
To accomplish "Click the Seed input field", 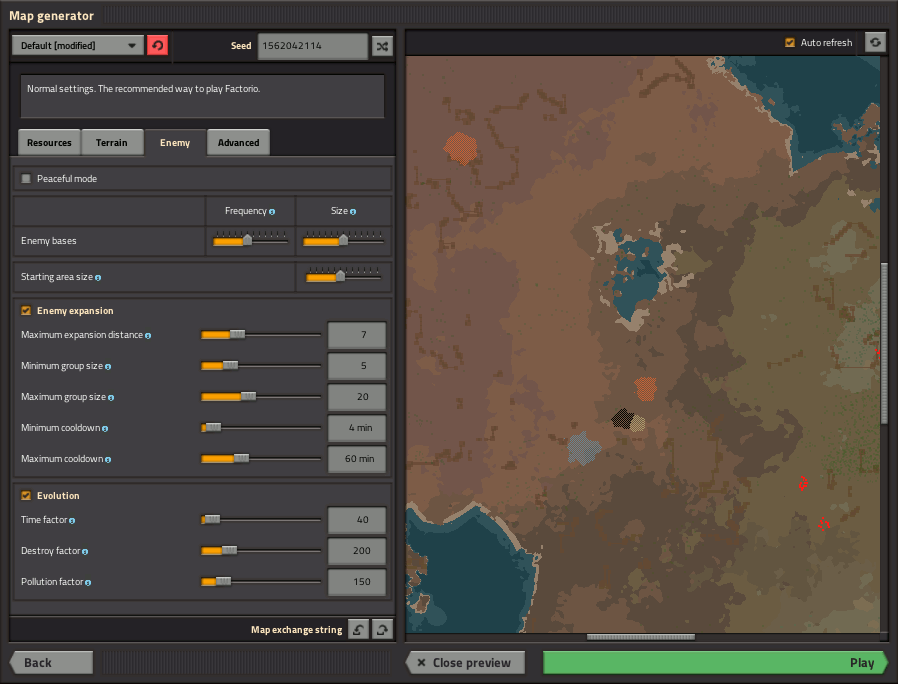I will [313, 46].
